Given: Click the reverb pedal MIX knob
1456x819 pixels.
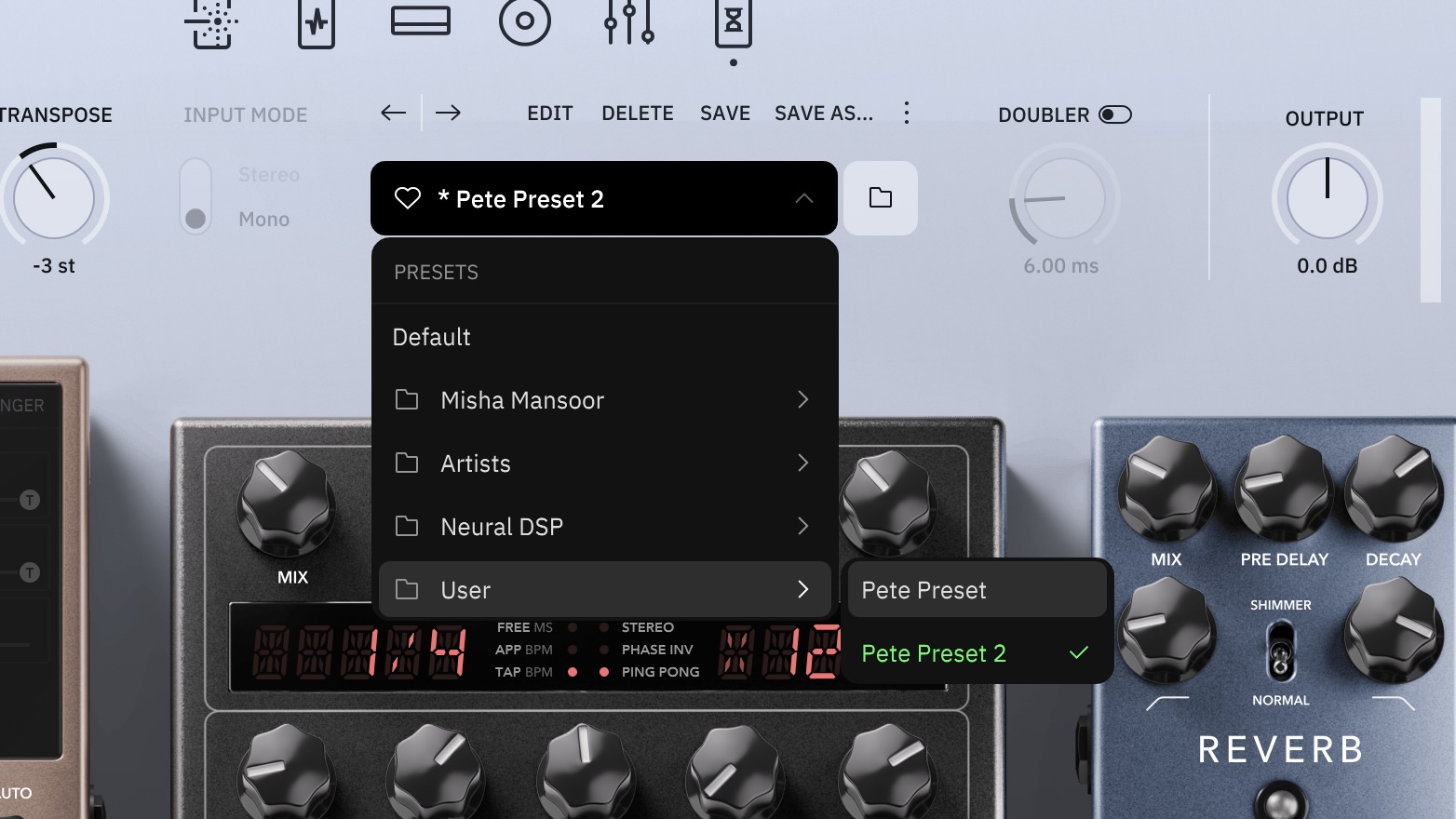Looking at the screenshot, I should (1166, 487).
